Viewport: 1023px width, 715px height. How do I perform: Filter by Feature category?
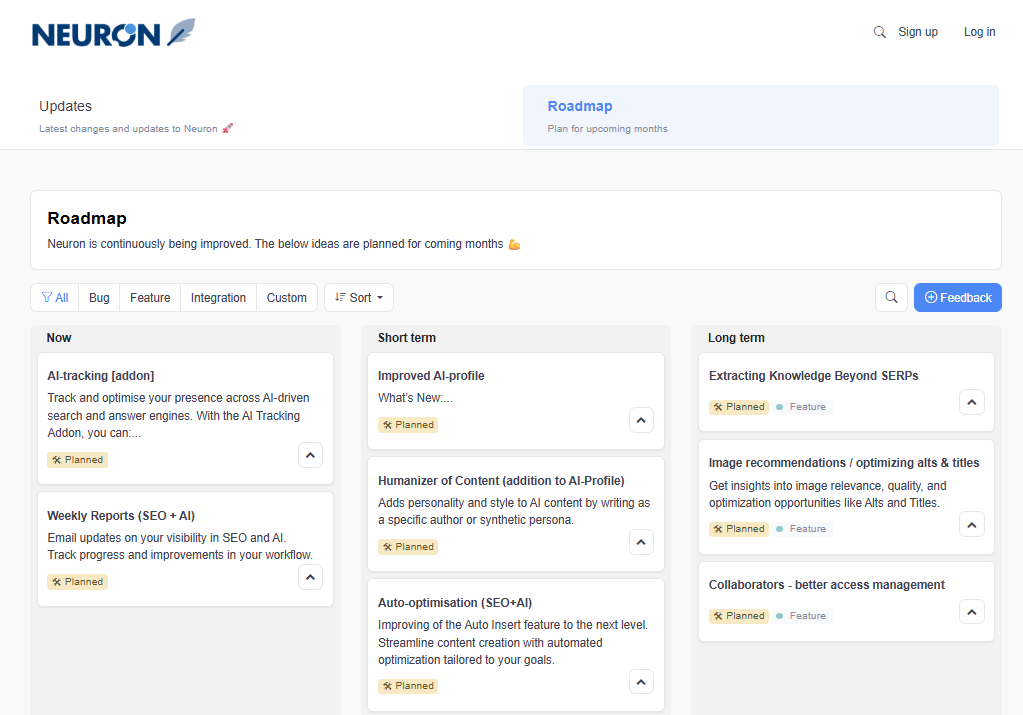click(x=150, y=297)
